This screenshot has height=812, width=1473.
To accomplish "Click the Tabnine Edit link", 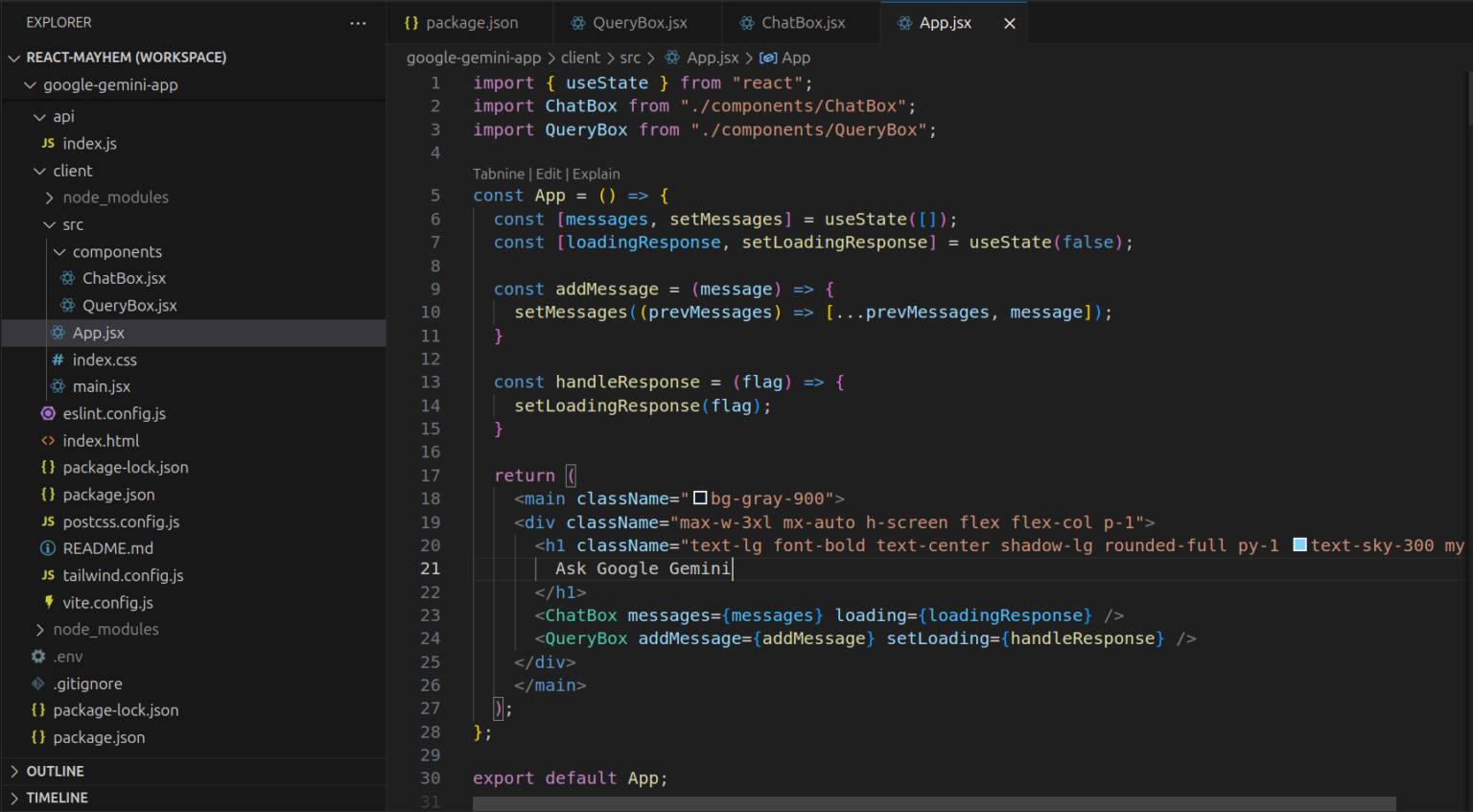I will click(x=548, y=174).
